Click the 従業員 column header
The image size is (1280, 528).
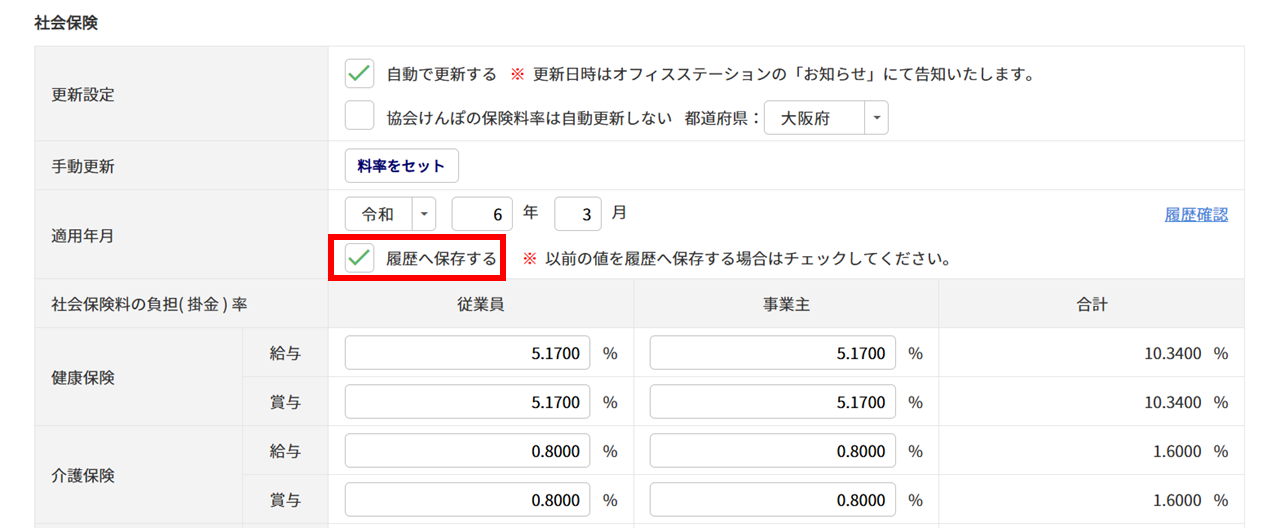coord(480,304)
